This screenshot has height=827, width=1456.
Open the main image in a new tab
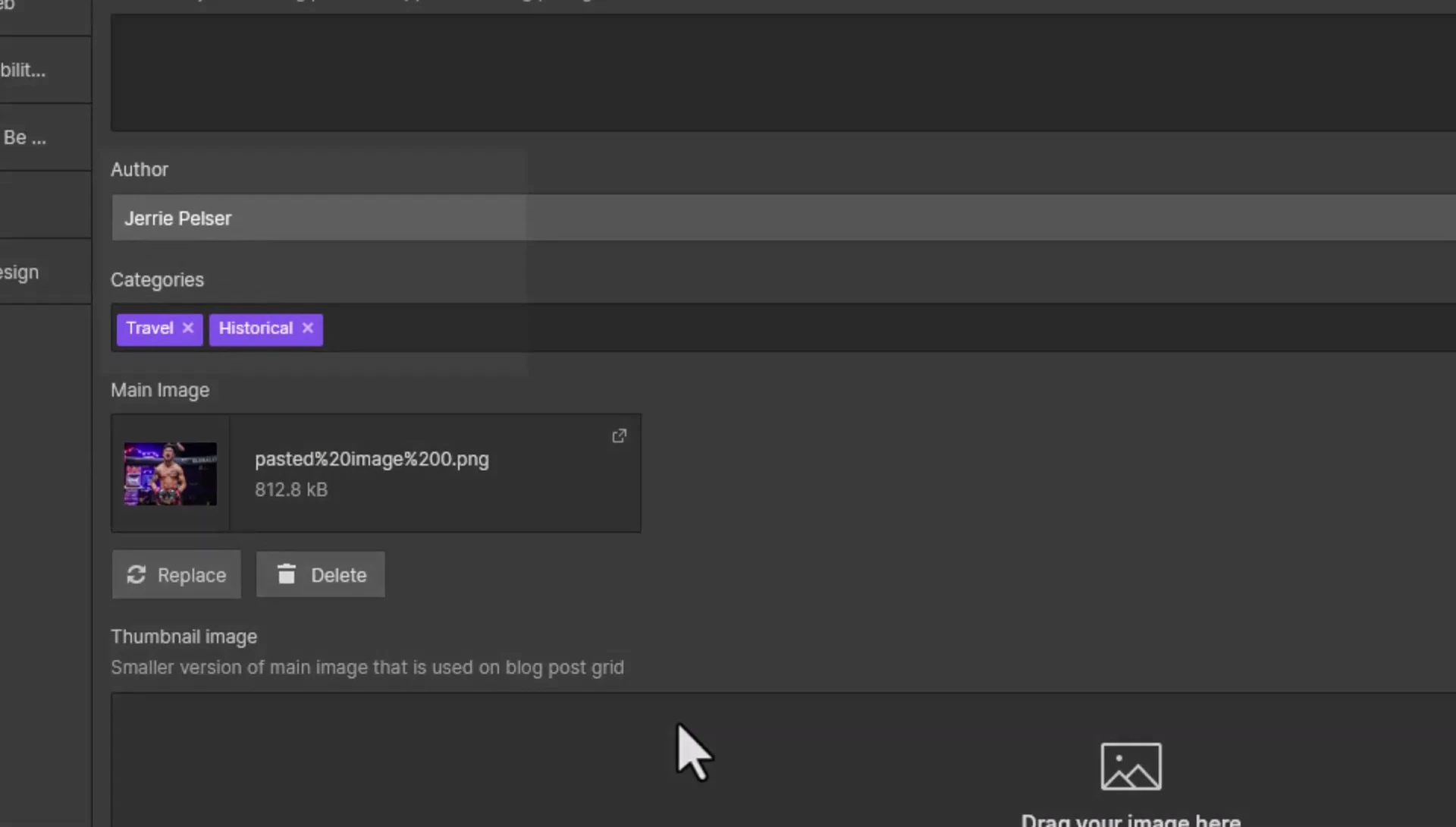(x=619, y=436)
